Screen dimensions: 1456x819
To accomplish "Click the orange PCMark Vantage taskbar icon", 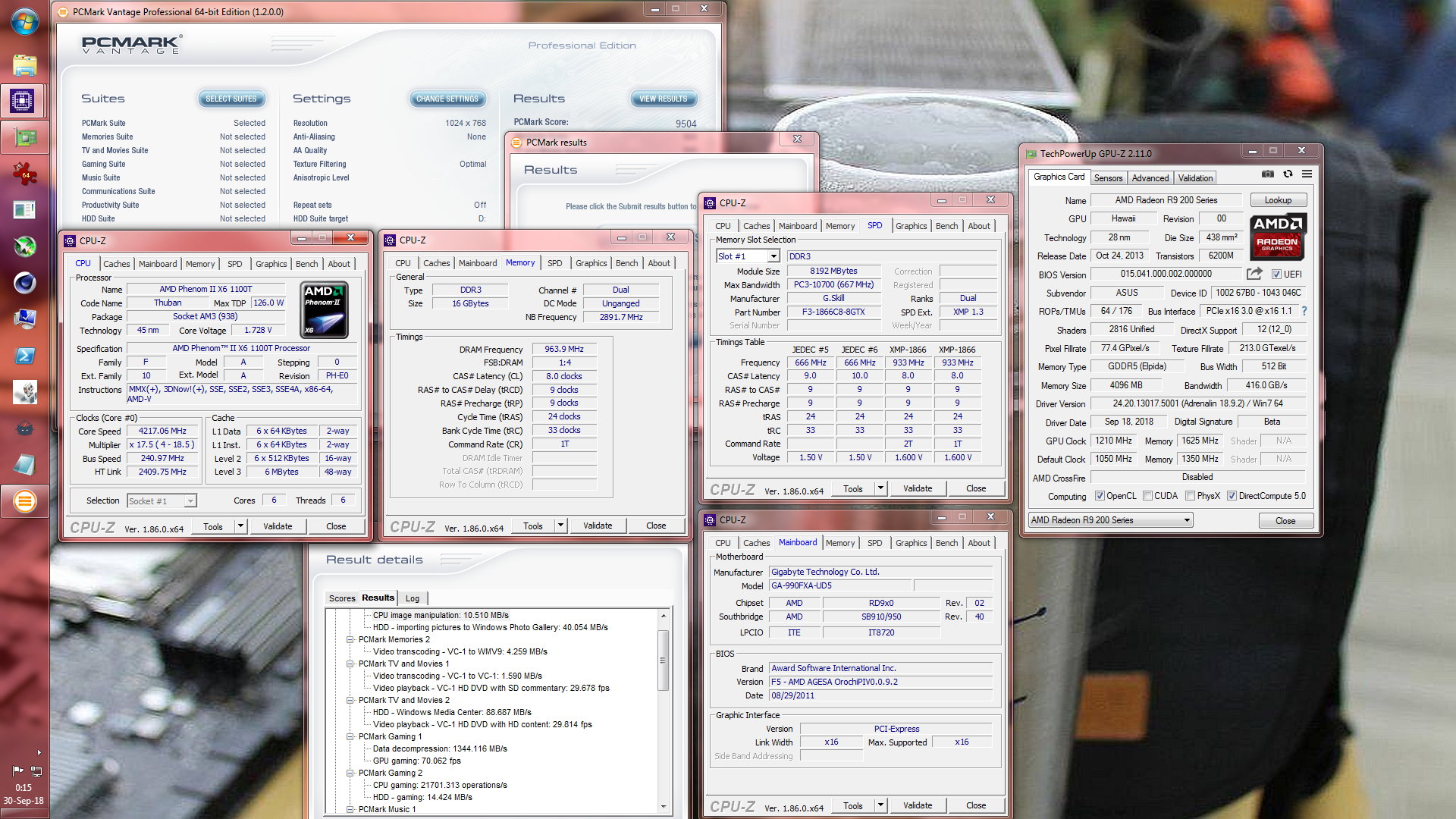I will point(24,501).
